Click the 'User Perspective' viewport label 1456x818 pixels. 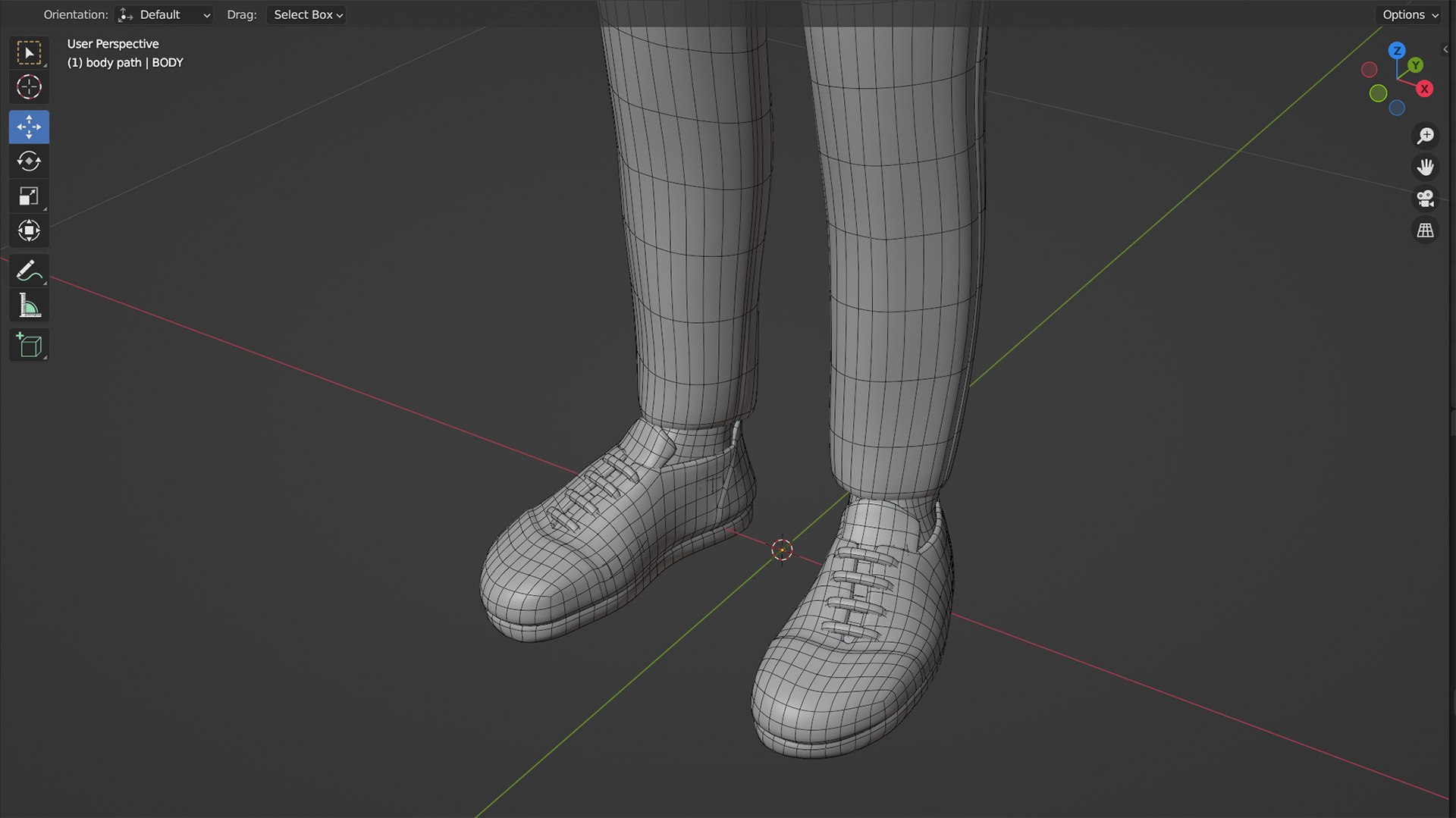click(113, 44)
